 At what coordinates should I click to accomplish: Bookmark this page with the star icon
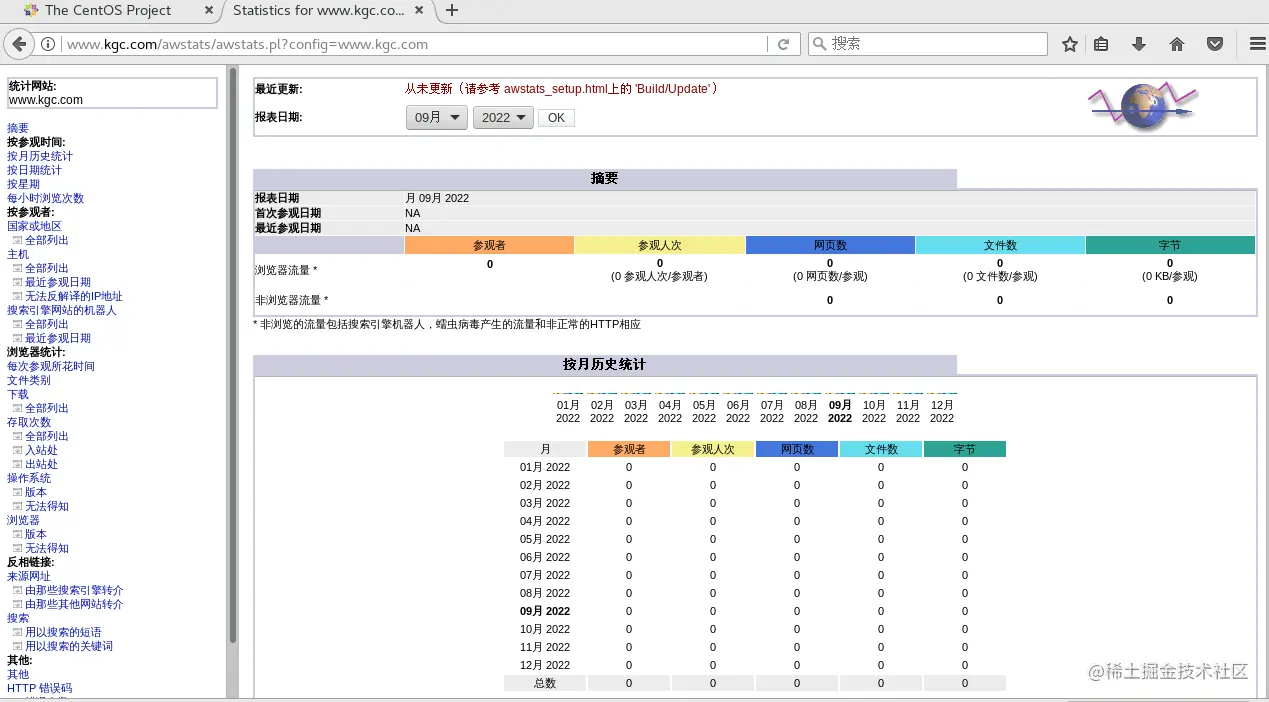[x=1069, y=44]
